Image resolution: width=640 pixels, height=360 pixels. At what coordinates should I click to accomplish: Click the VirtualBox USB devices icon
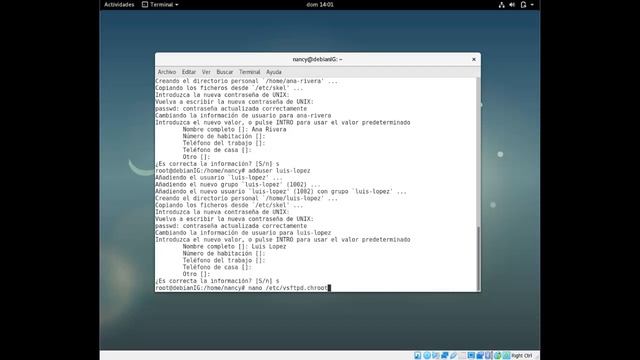[453, 356]
